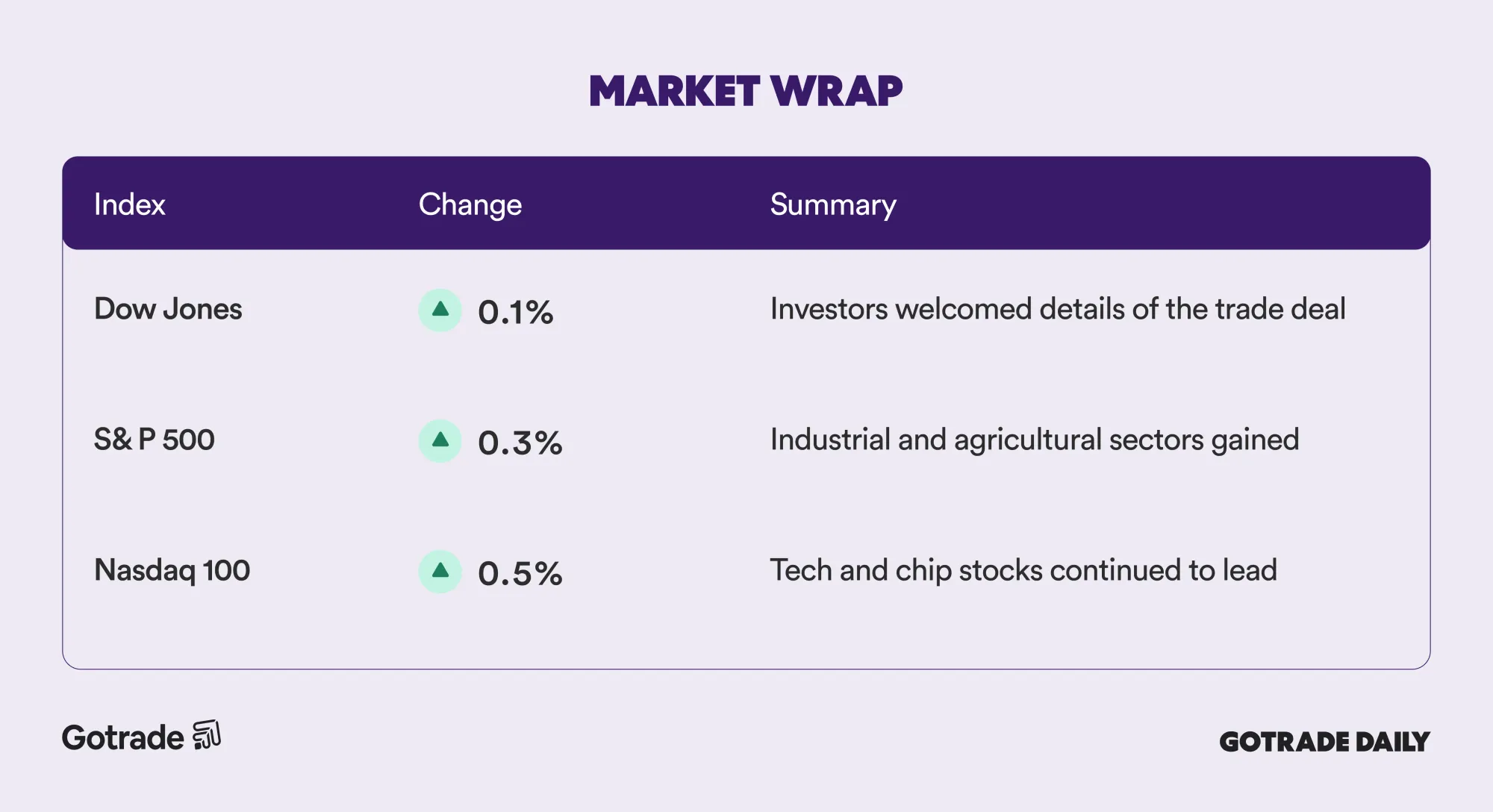Click the MARKET WRAP title
1493x812 pixels.
point(746,91)
